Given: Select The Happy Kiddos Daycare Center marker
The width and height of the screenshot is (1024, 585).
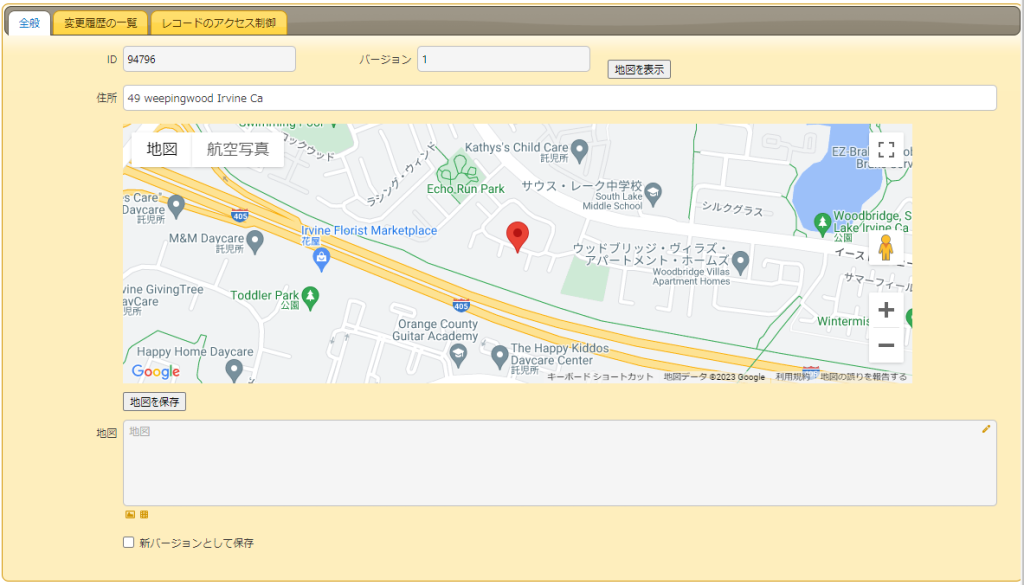Looking at the screenshot, I should 500,356.
